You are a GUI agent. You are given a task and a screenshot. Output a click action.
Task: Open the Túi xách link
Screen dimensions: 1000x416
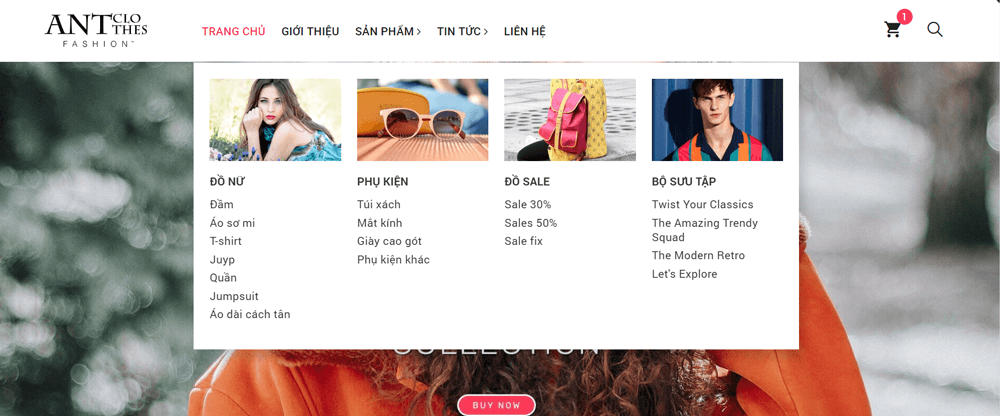click(x=379, y=205)
